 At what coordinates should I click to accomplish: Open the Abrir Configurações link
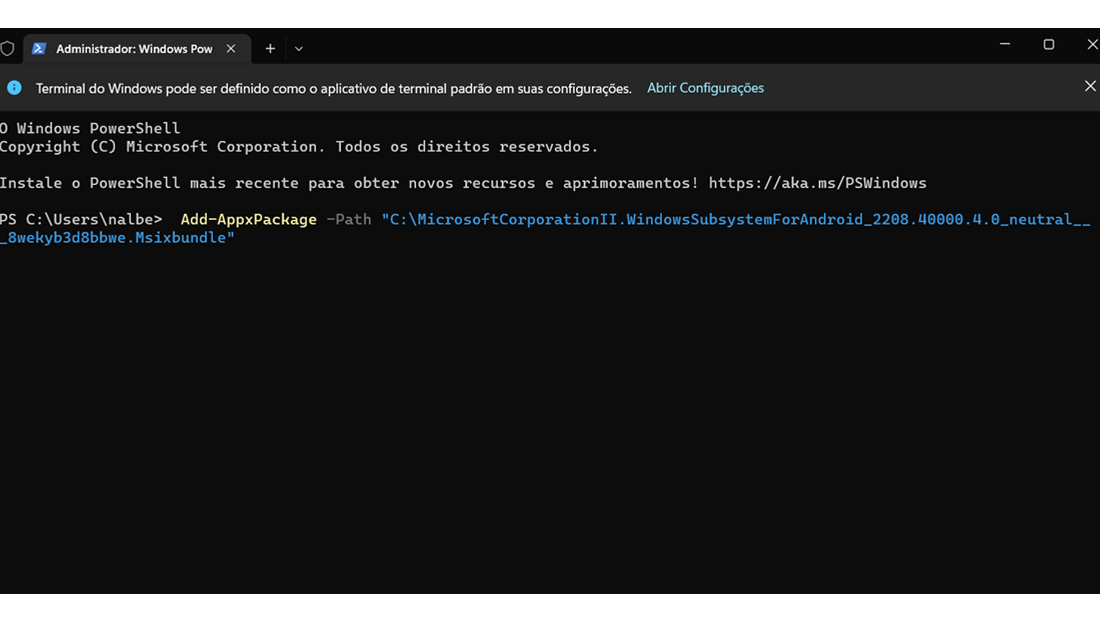coord(705,88)
